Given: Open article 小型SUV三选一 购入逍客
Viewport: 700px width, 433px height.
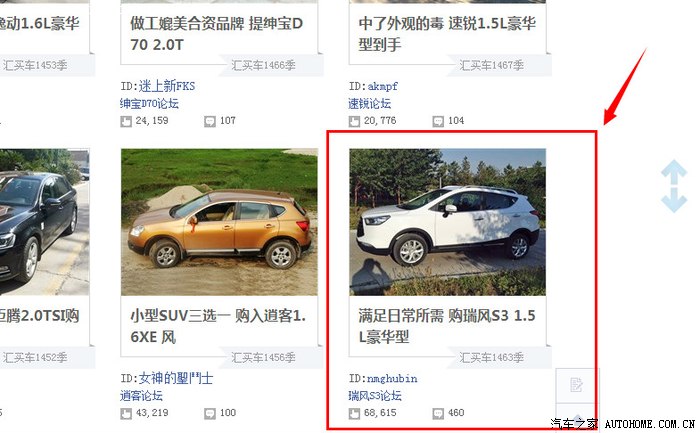Looking at the screenshot, I should point(218,326).
